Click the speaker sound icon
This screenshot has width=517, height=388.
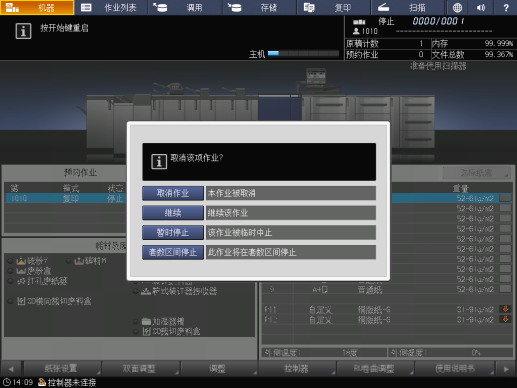click(481, 7)
